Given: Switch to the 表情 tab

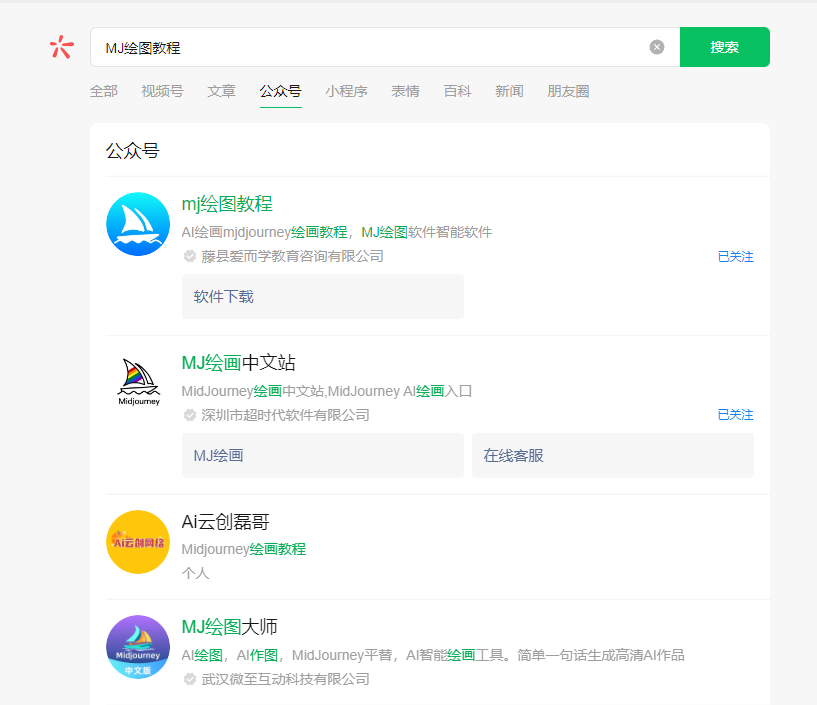Looking at the screenshot, I should point(405,92).
